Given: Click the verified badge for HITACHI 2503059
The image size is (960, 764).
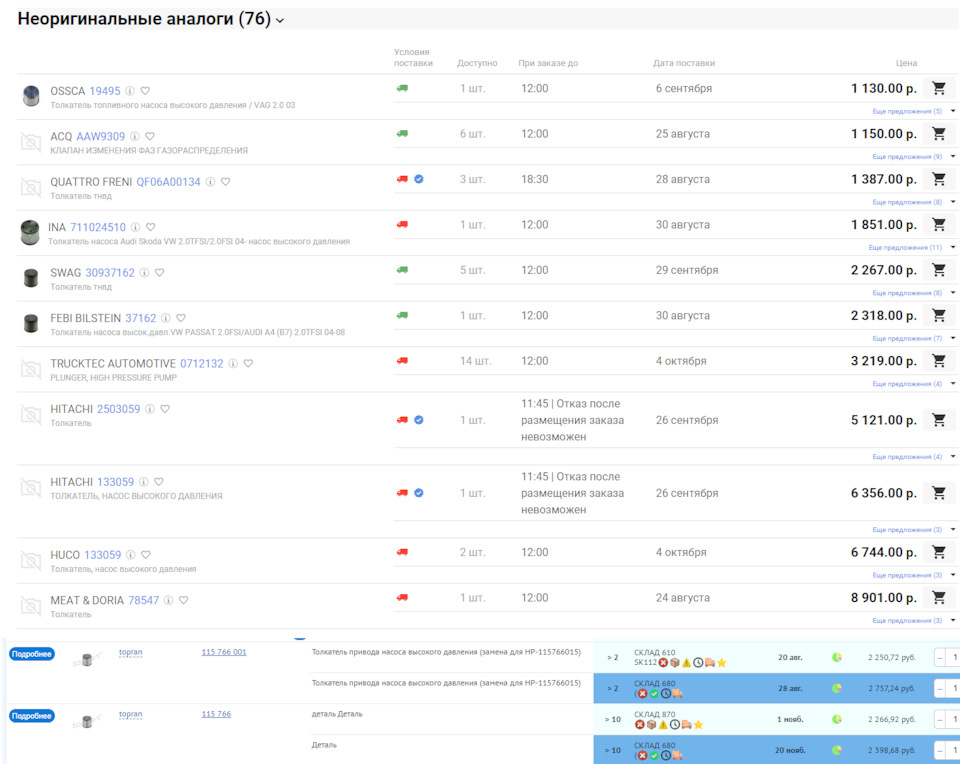Looking at the screenshot, I should [x=419, y=420].
